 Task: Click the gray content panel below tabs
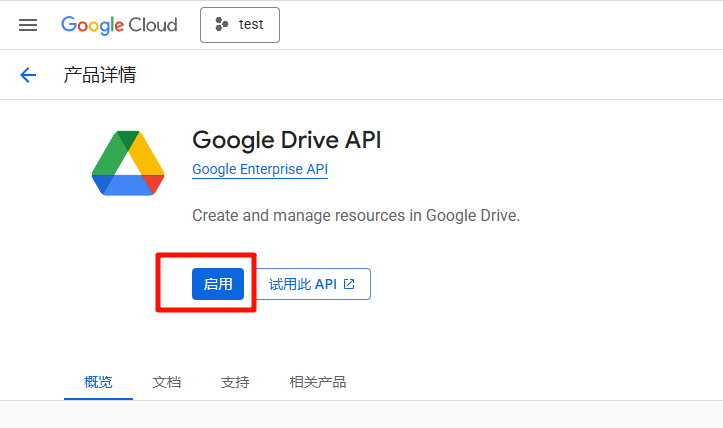pyautogui.click(x=361, y=415)
